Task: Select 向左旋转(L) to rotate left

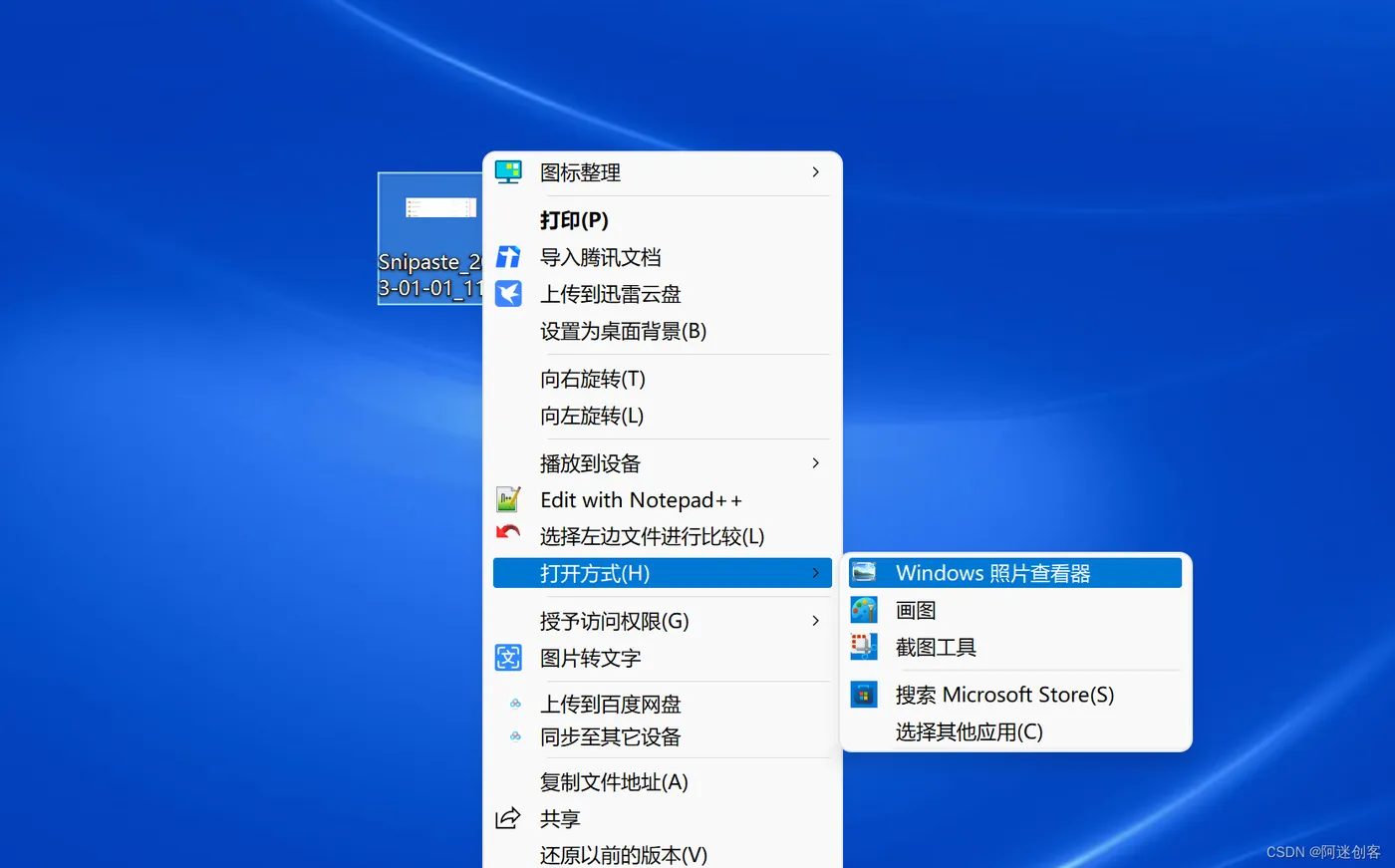Action: (663, 416)
